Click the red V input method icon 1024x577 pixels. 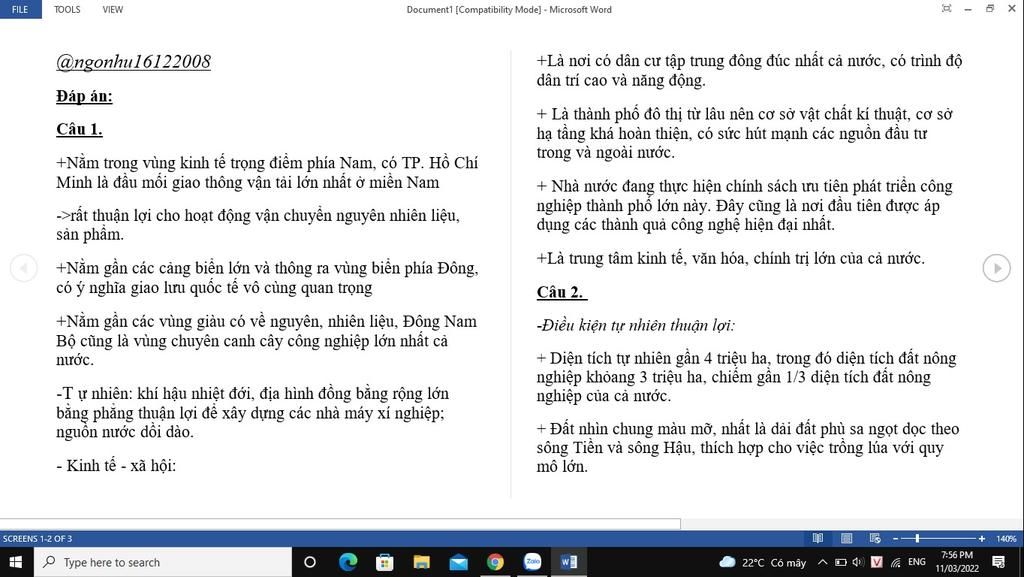point(876,562)
